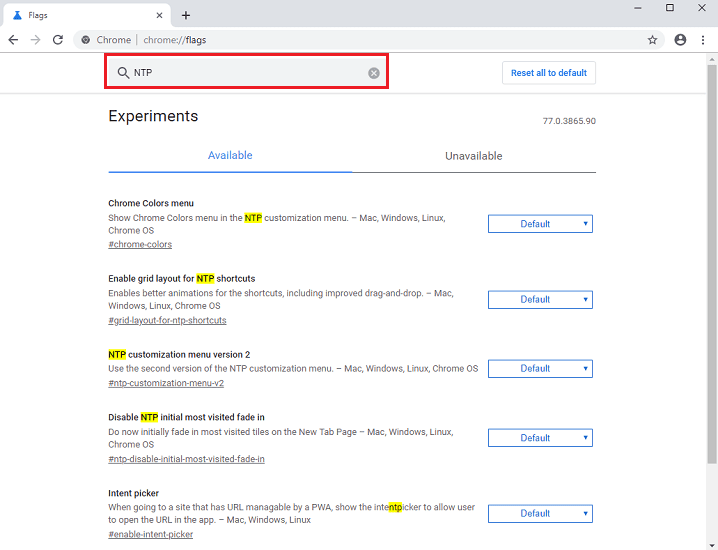Reload the chrome://flags page
The height and width of the screenshot is (550, 718).
click(x=58, y=40)
